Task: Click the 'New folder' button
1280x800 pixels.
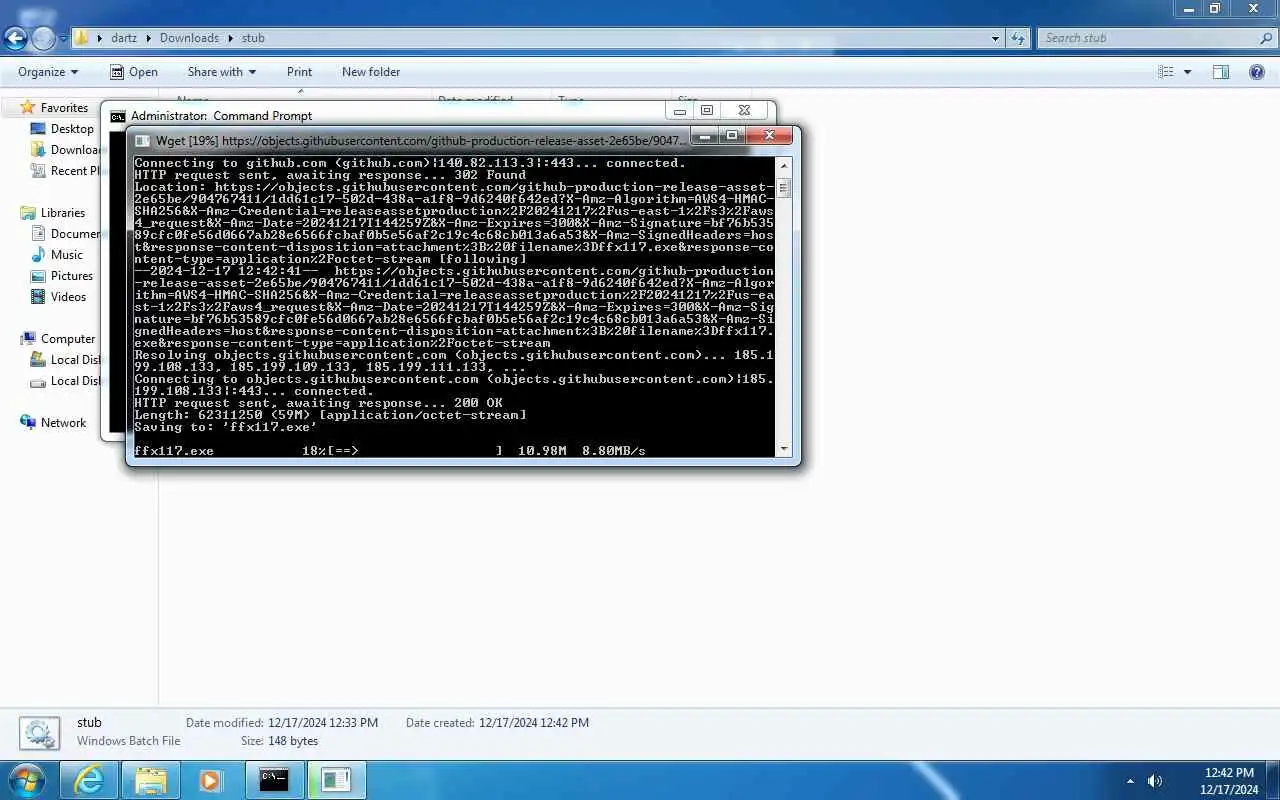Action: [x=371, y=72]
